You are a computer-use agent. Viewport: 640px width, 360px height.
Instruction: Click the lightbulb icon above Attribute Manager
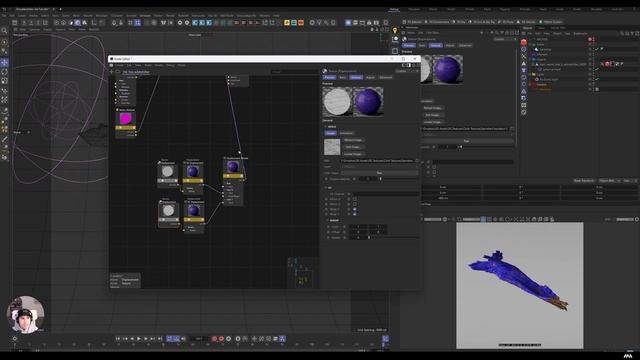pos(395,31)
